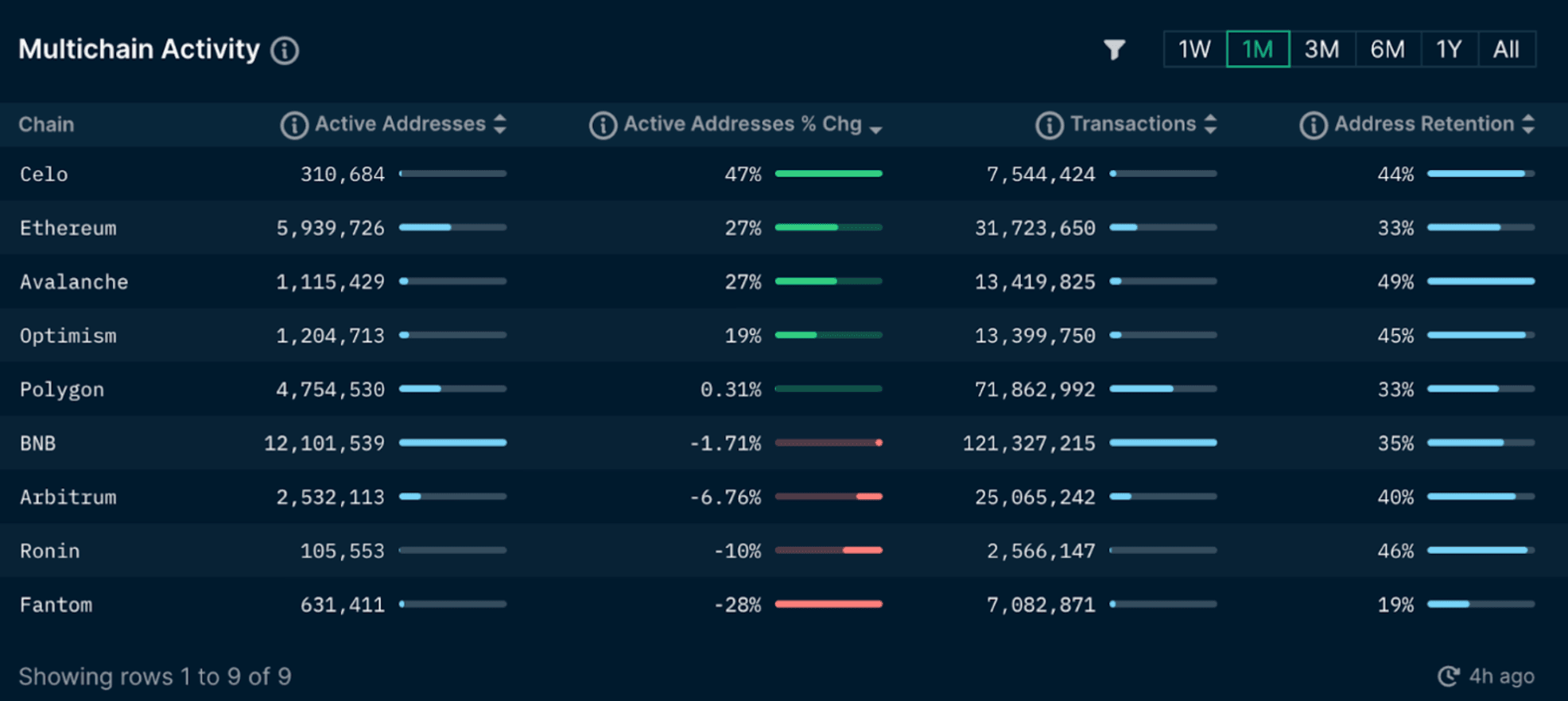Switch to the 3M time range

tap(1322, 50)
